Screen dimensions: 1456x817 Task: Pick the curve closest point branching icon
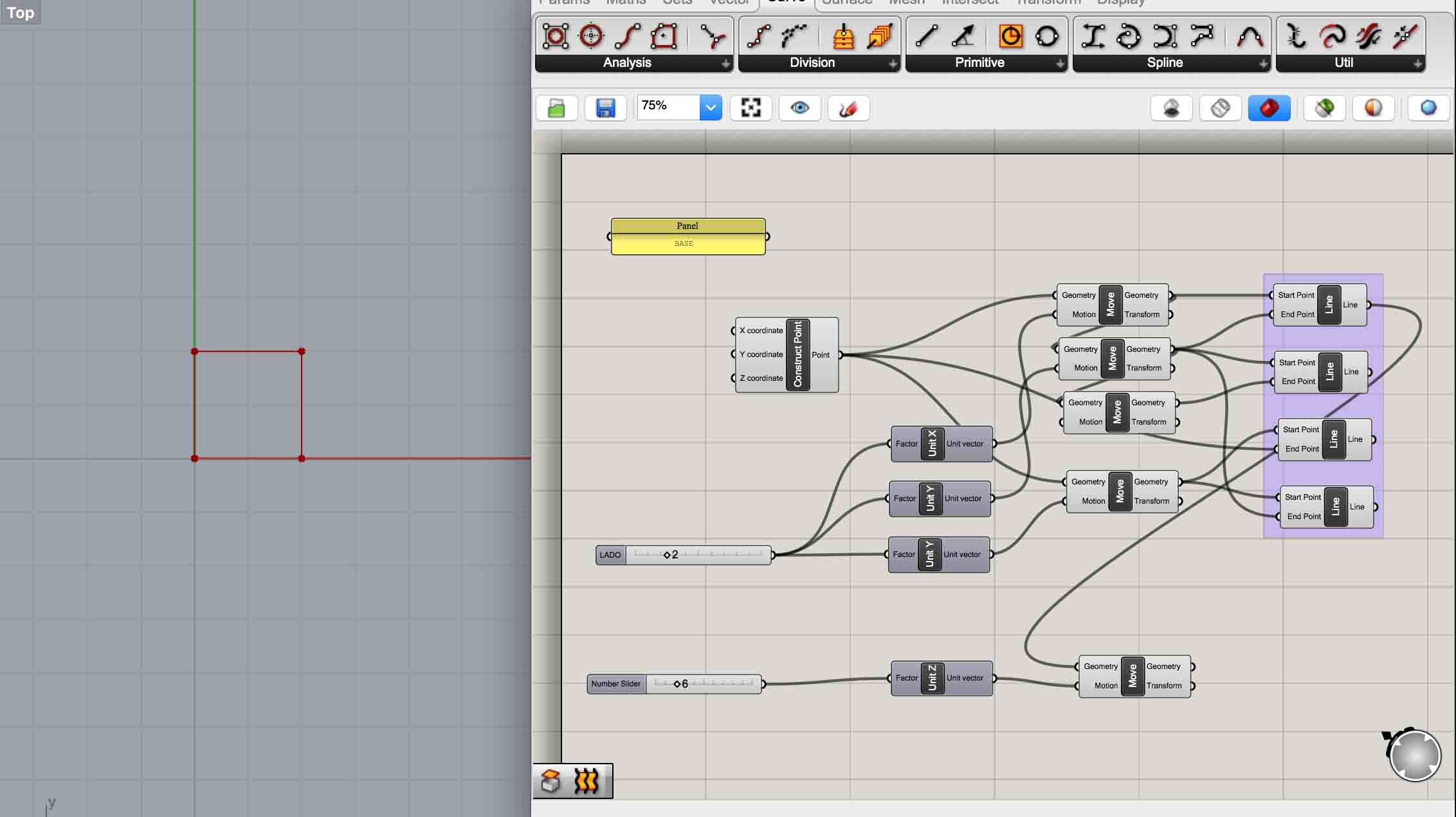(712, 36)
